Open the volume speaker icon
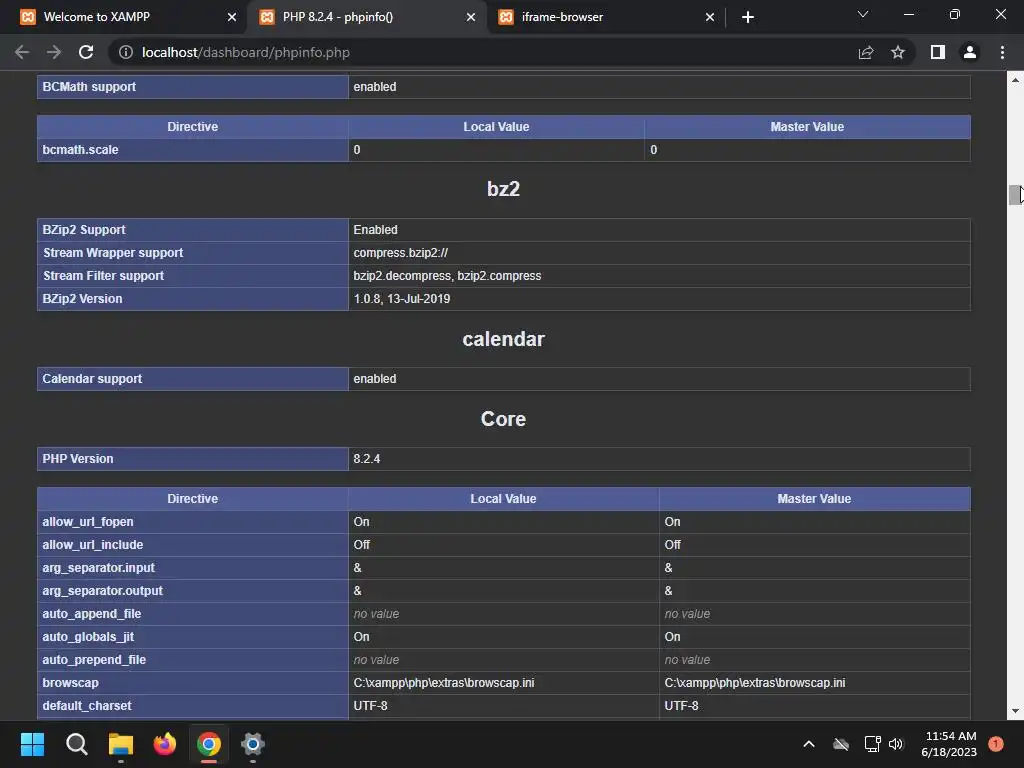The height and width of the screenshot is (768, 1024). (x=896, y=744)
